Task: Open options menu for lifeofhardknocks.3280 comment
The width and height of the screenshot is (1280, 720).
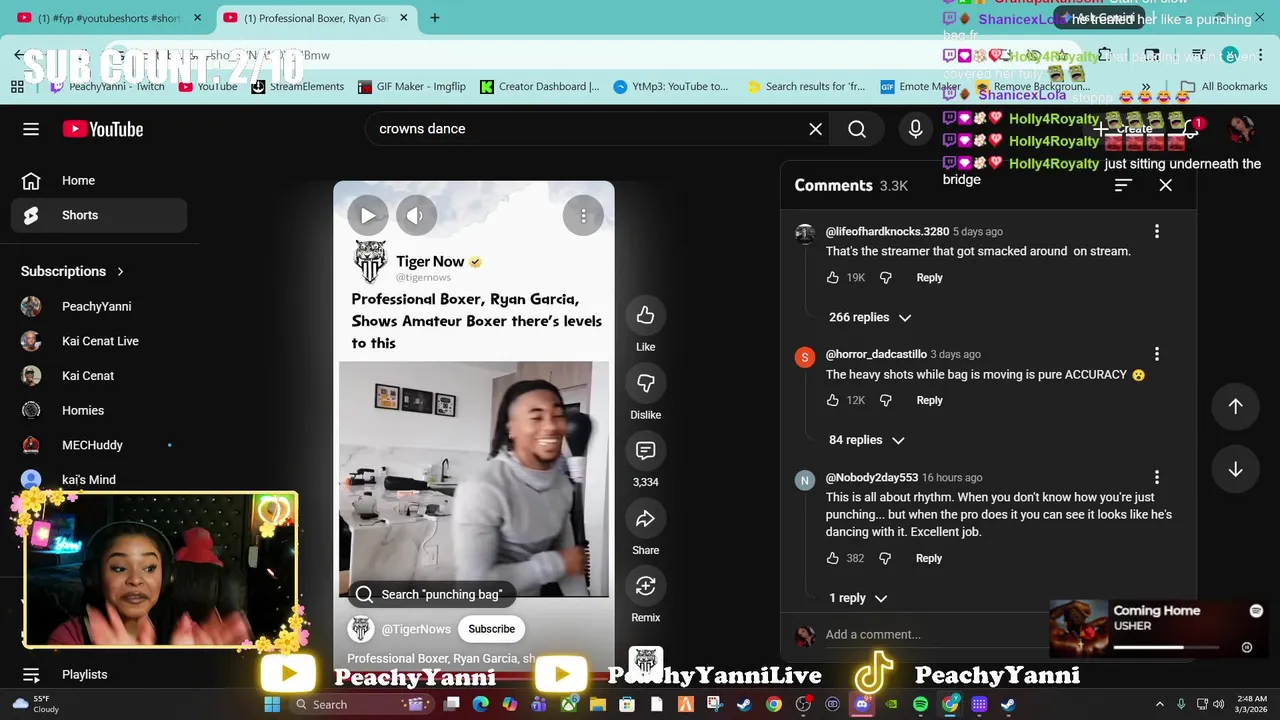Action: [1157, 231]
